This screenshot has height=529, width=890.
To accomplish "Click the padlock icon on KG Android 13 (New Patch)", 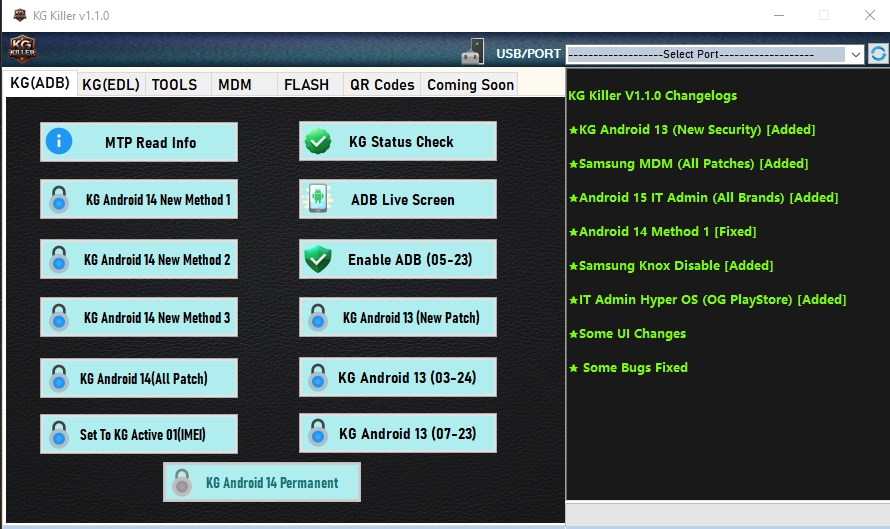I will (x=318, y=317).
